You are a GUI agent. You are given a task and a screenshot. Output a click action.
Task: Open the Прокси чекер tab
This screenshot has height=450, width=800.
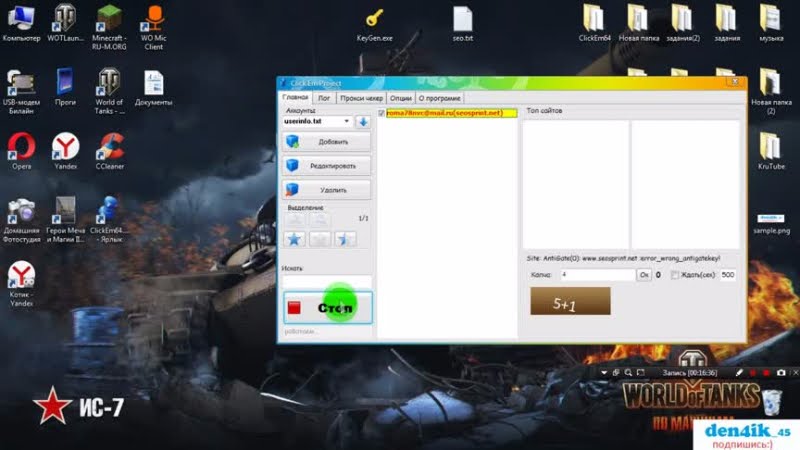tap(361, 98)
